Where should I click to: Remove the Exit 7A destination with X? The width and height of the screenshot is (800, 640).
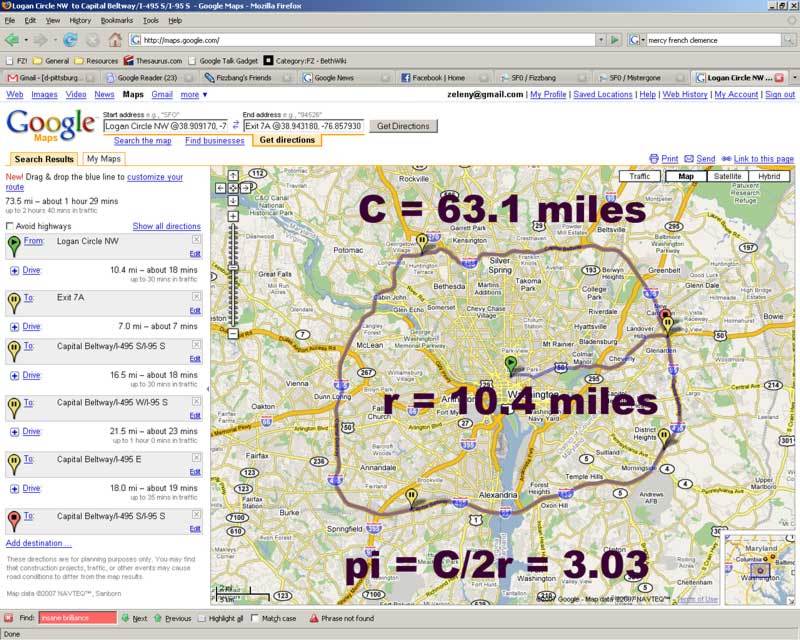196,297
